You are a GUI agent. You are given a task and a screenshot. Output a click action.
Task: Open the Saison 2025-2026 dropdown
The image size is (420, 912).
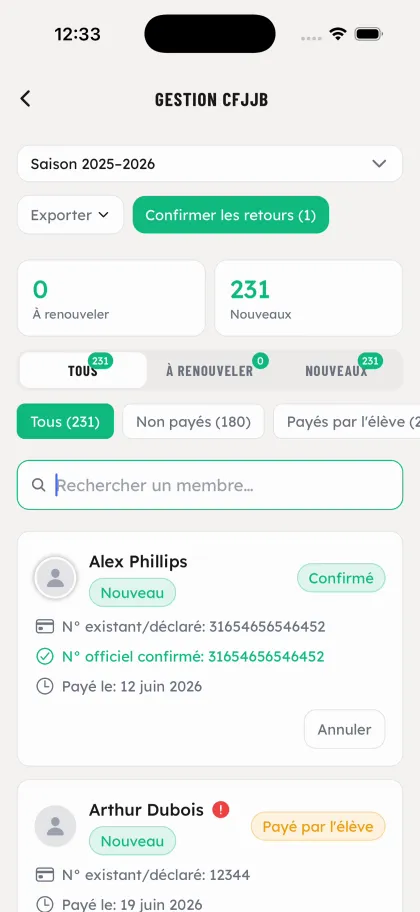pyautogui.click(x=209, y=163)
